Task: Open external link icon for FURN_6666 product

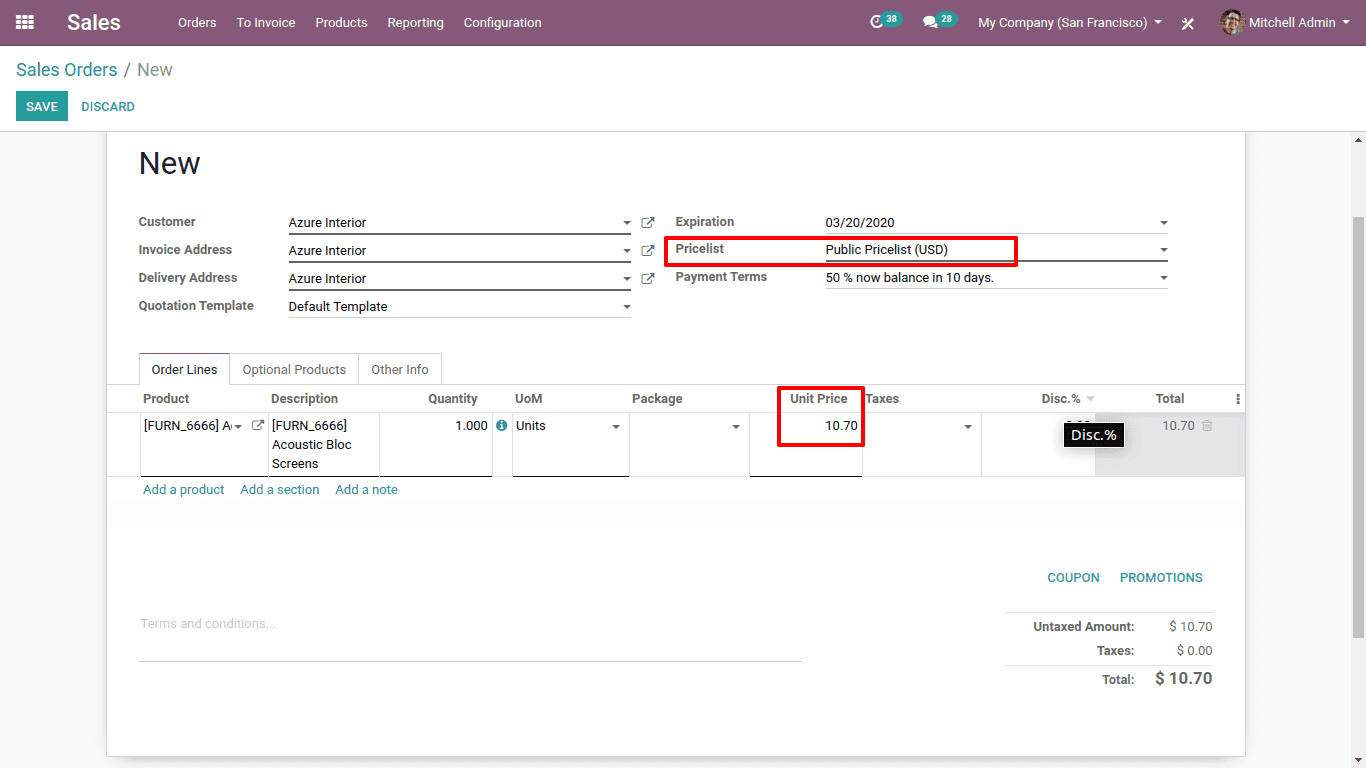Action: [x=258, y=426]
